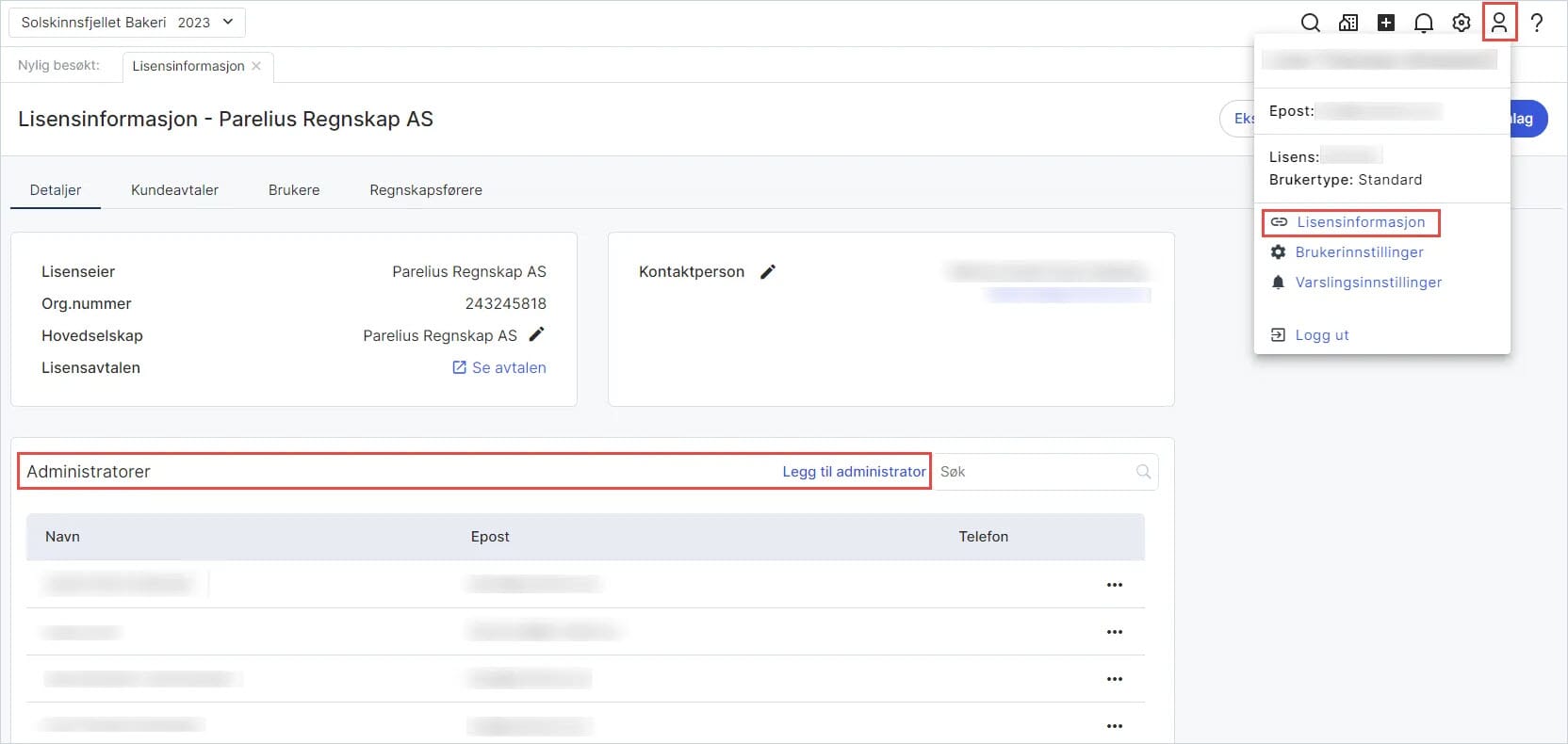Screen dimensions: 1568x744
Task: Open the options menu for the third administrator row
Action: pyautogui.click(x=1114, y=679)
